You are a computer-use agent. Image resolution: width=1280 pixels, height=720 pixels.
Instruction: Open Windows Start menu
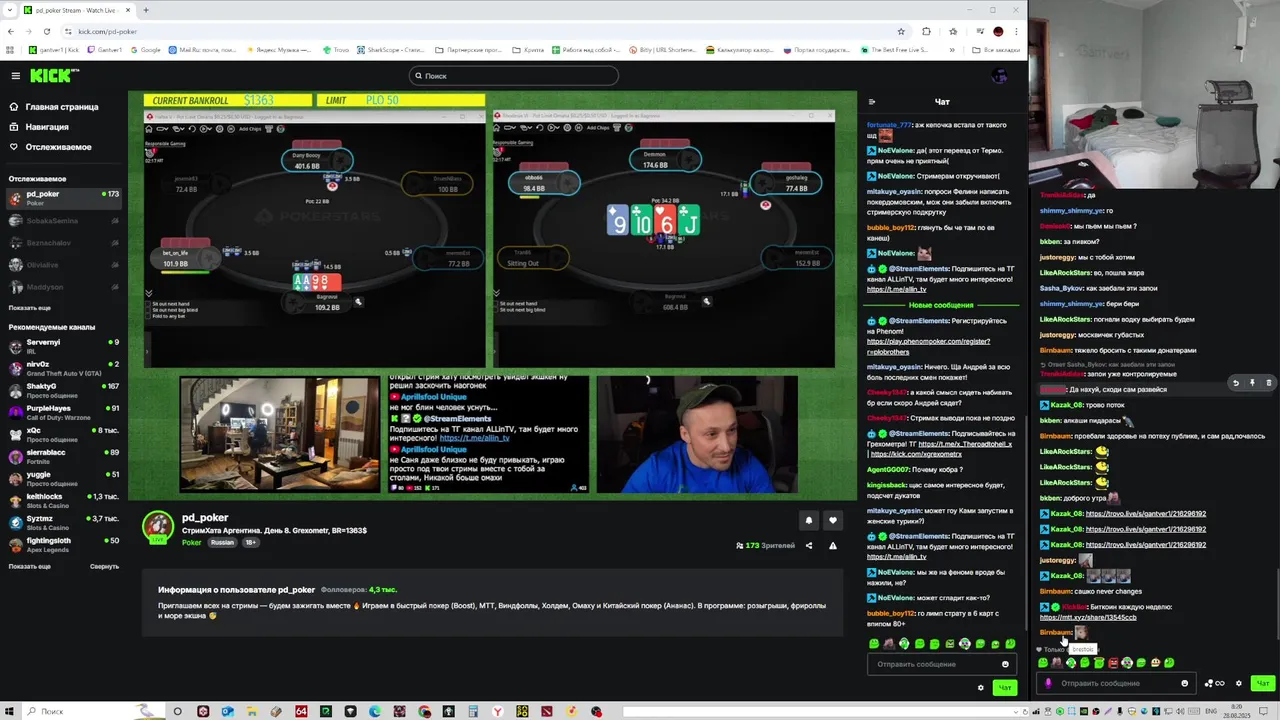pos(10,711)
